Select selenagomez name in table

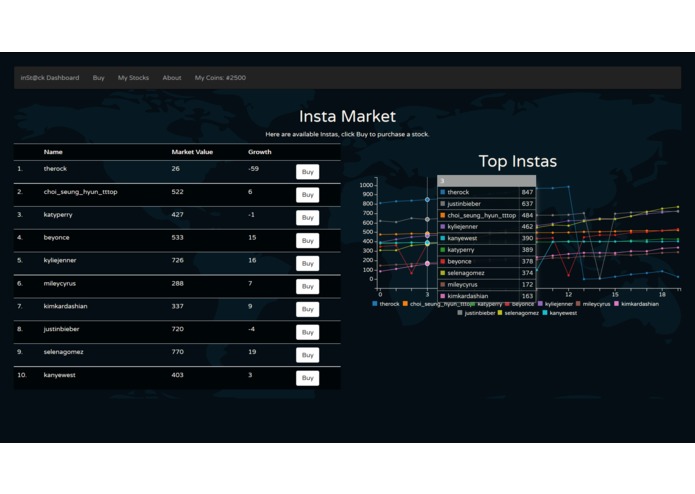tap(63, 352)
